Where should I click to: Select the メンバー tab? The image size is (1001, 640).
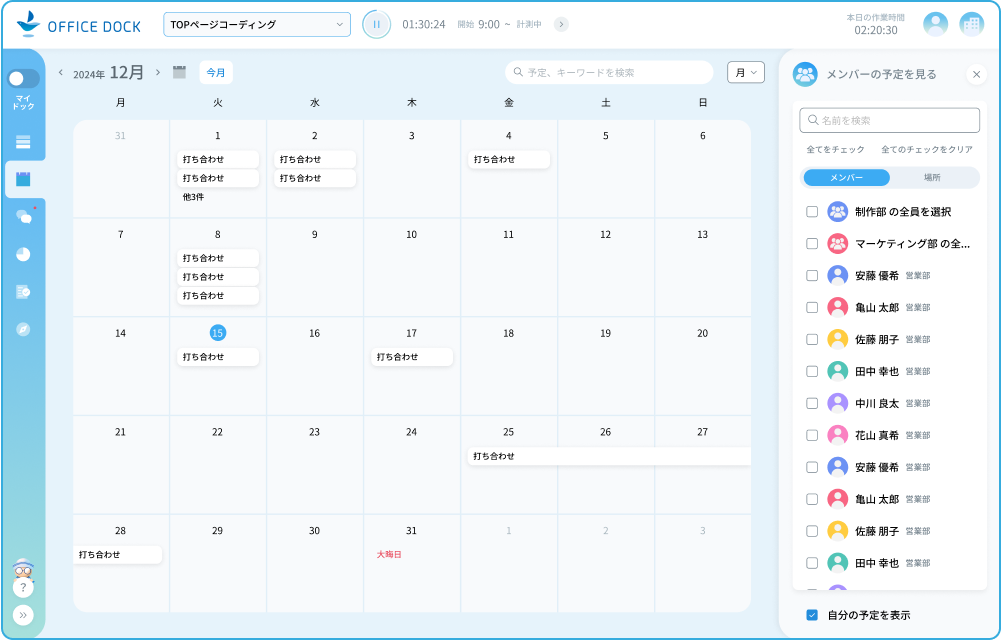[846, 177]
